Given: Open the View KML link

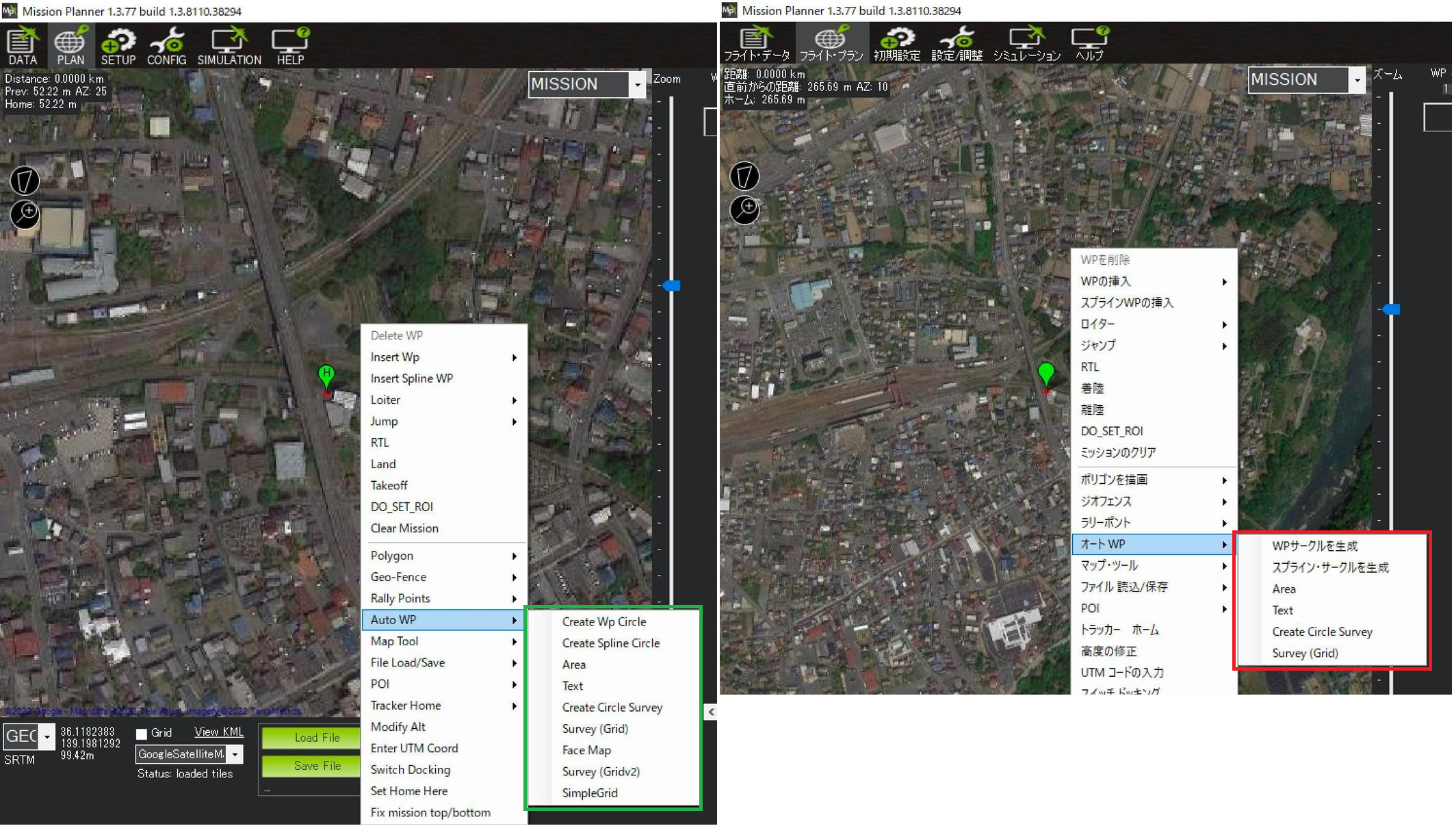Looking at the screenshot, I should [x=218, y=732].
